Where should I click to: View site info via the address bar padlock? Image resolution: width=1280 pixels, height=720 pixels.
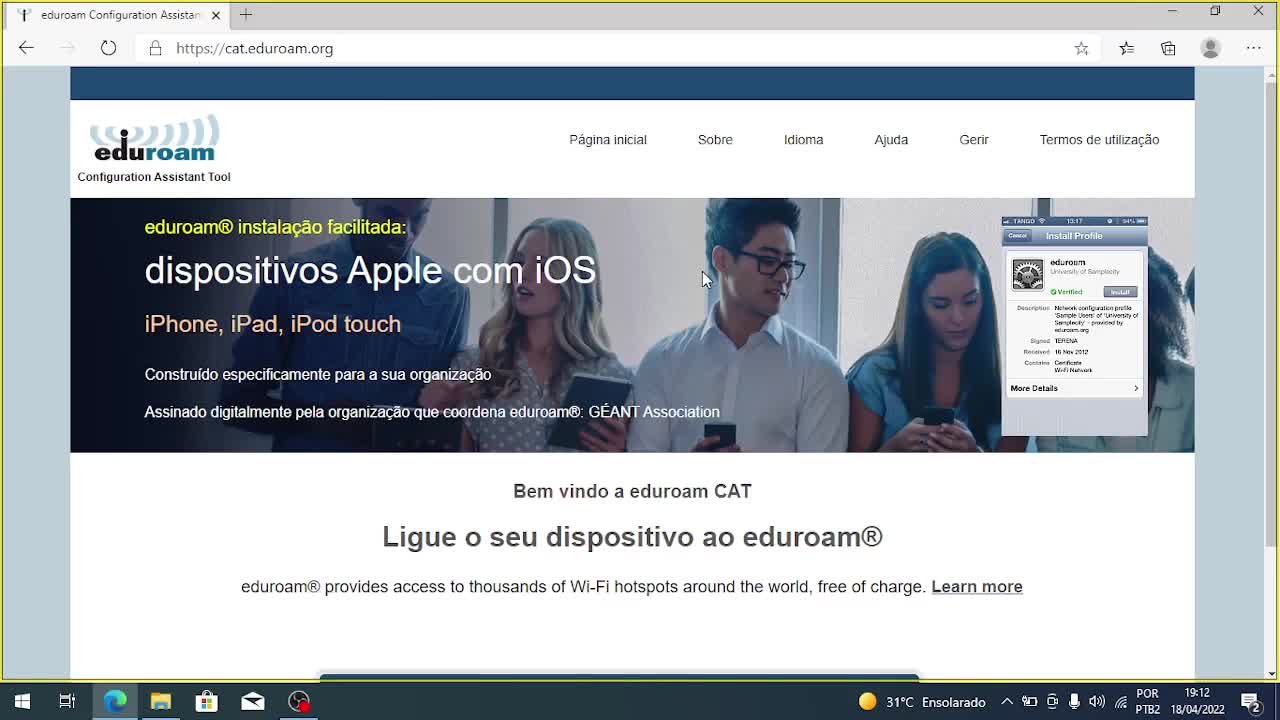point(155,48)
